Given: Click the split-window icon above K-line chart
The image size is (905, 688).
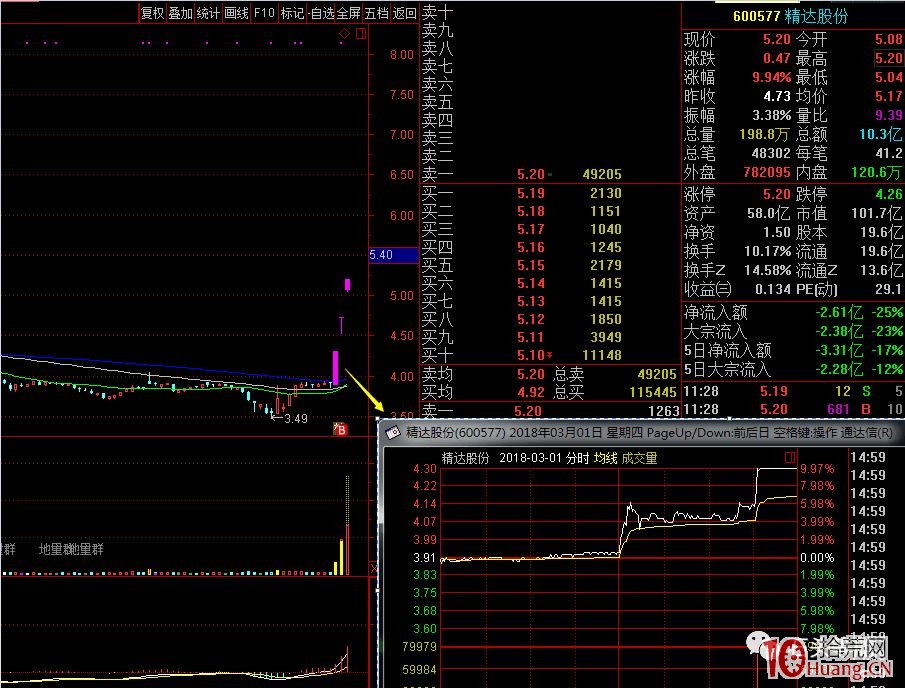Looking at the screenshot, I should click(x=361, y=33).
